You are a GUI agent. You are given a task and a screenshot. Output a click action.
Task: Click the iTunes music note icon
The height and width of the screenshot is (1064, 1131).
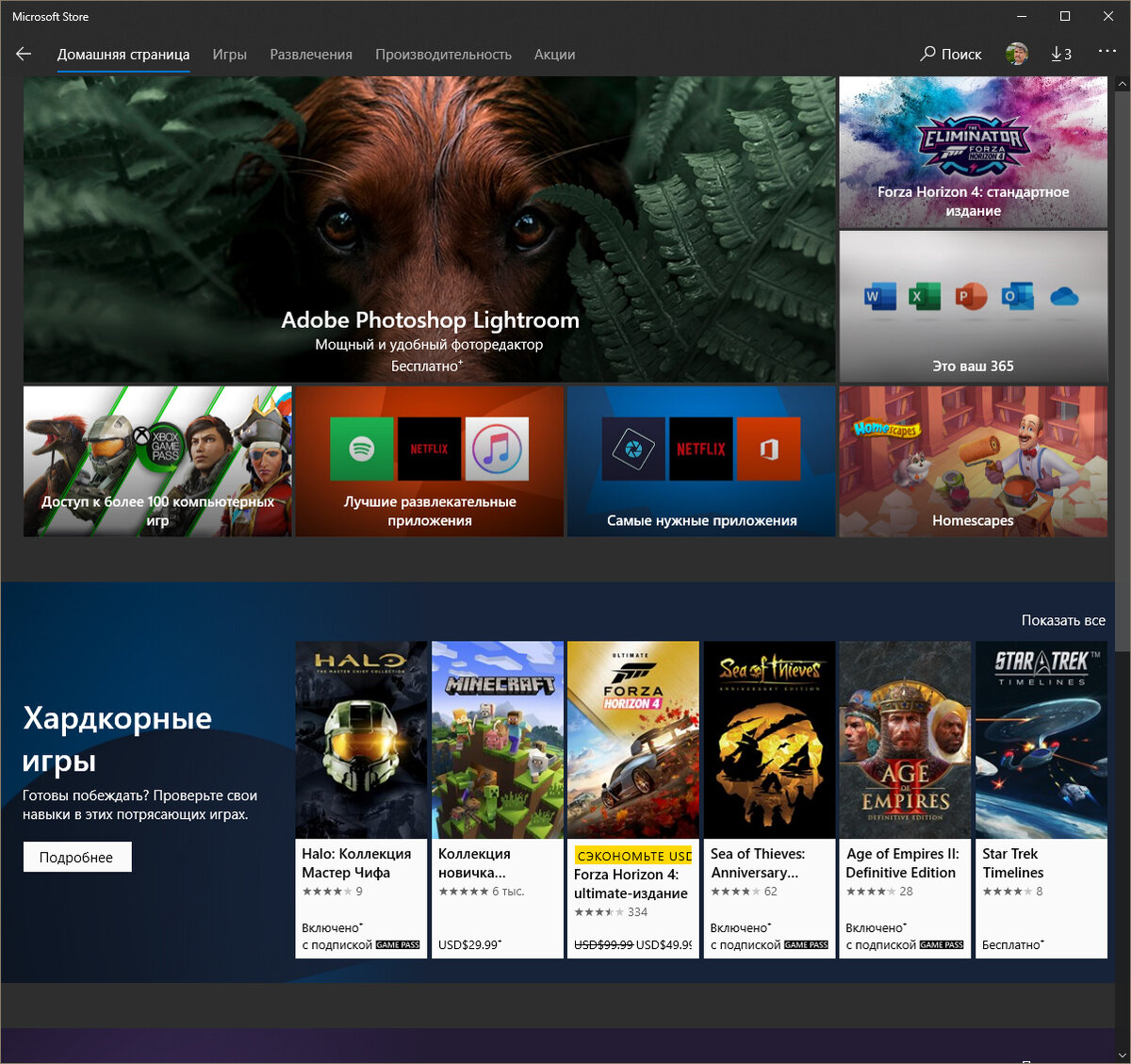click(x=497, y=450)
